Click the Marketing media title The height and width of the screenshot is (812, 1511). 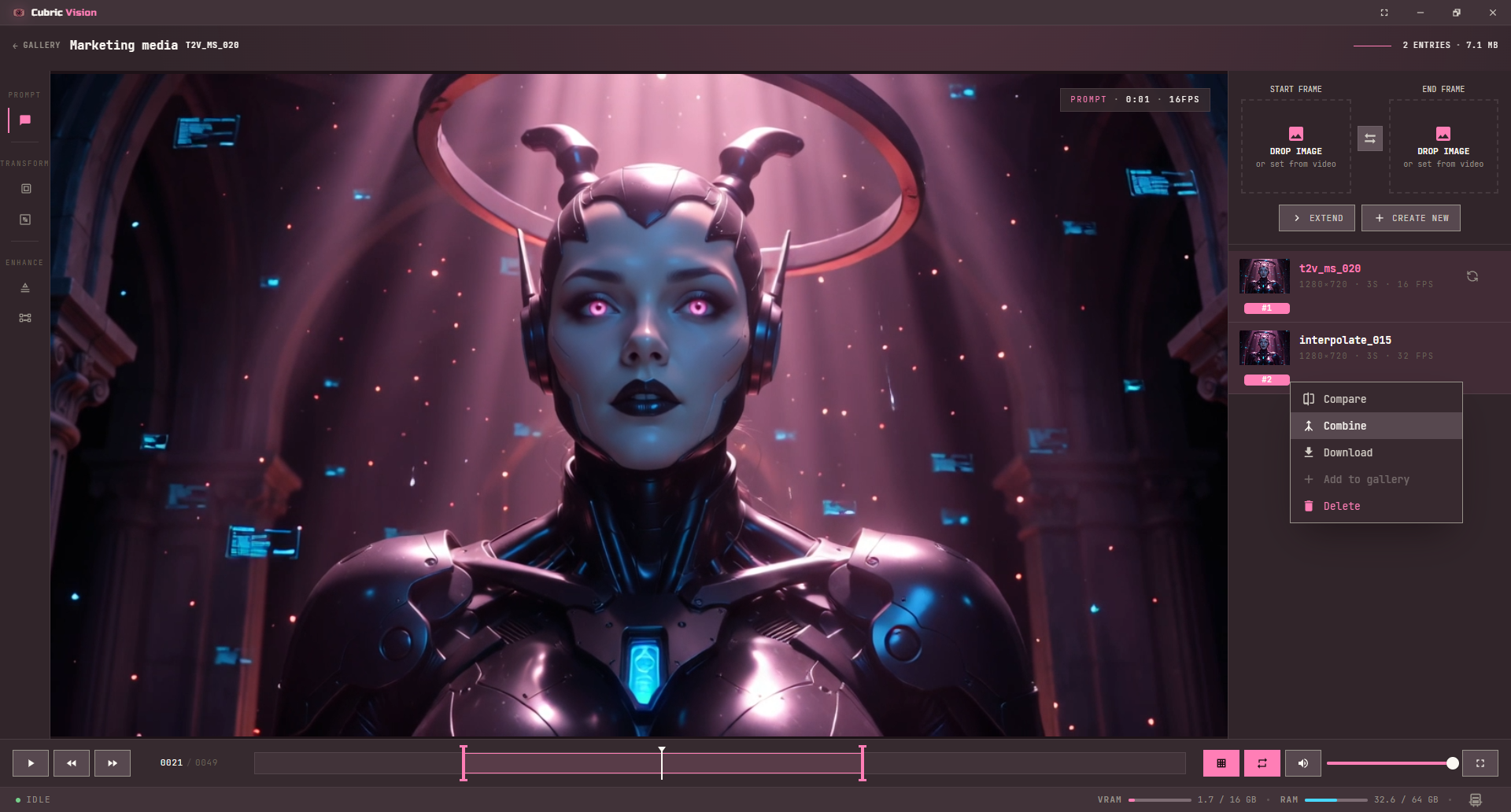(124, 46)
